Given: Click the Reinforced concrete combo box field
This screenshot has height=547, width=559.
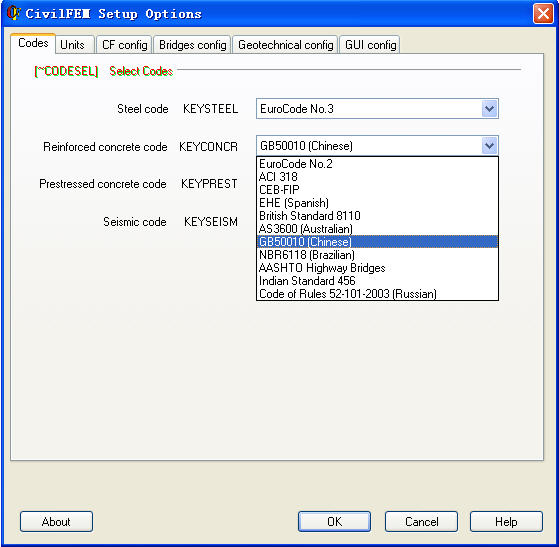Looking at the screenshot, I should 377,146.
